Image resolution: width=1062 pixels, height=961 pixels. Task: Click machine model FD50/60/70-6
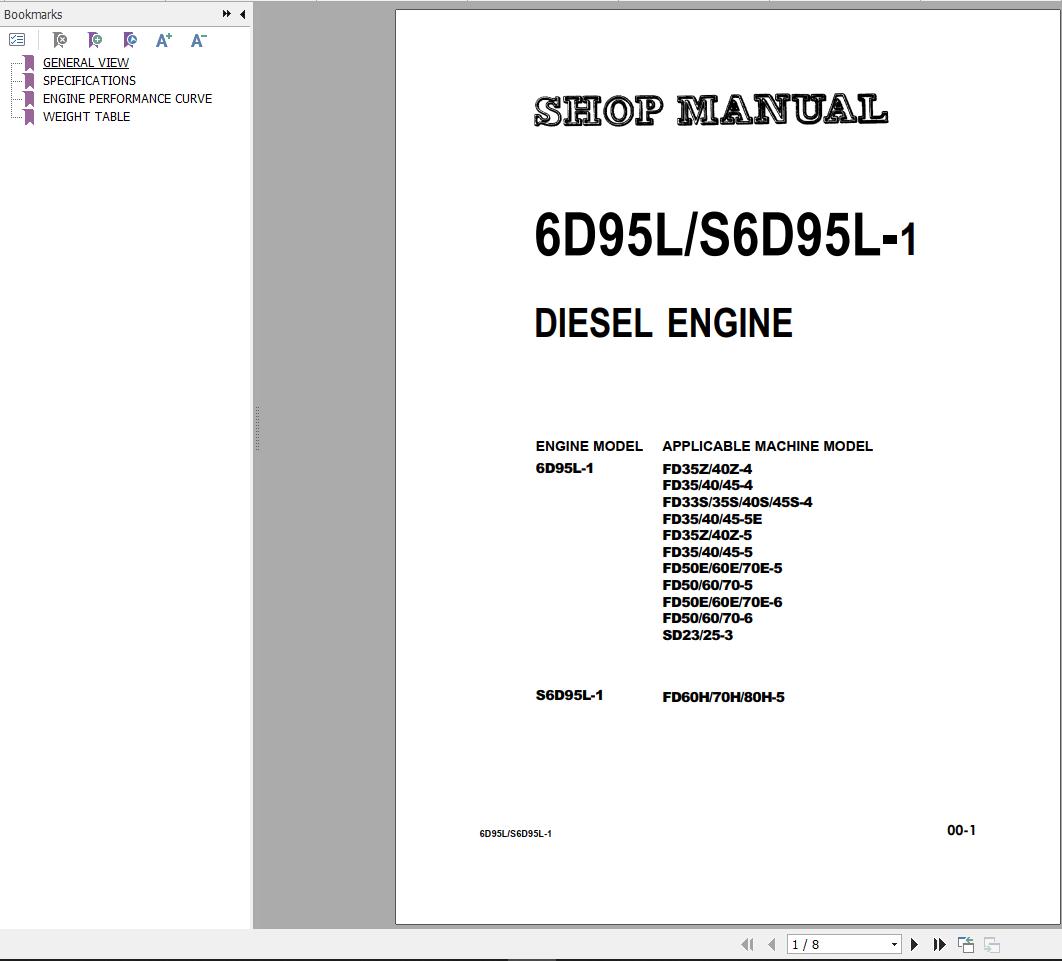click(707, 618)
